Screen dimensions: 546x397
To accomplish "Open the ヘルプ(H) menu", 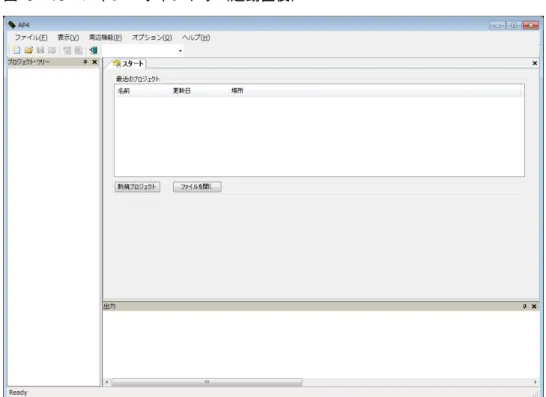I will pos(196,38).
